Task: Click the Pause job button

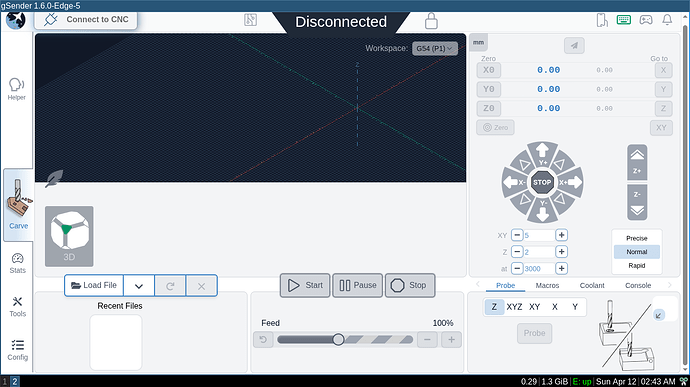Action: click(357, 285)
